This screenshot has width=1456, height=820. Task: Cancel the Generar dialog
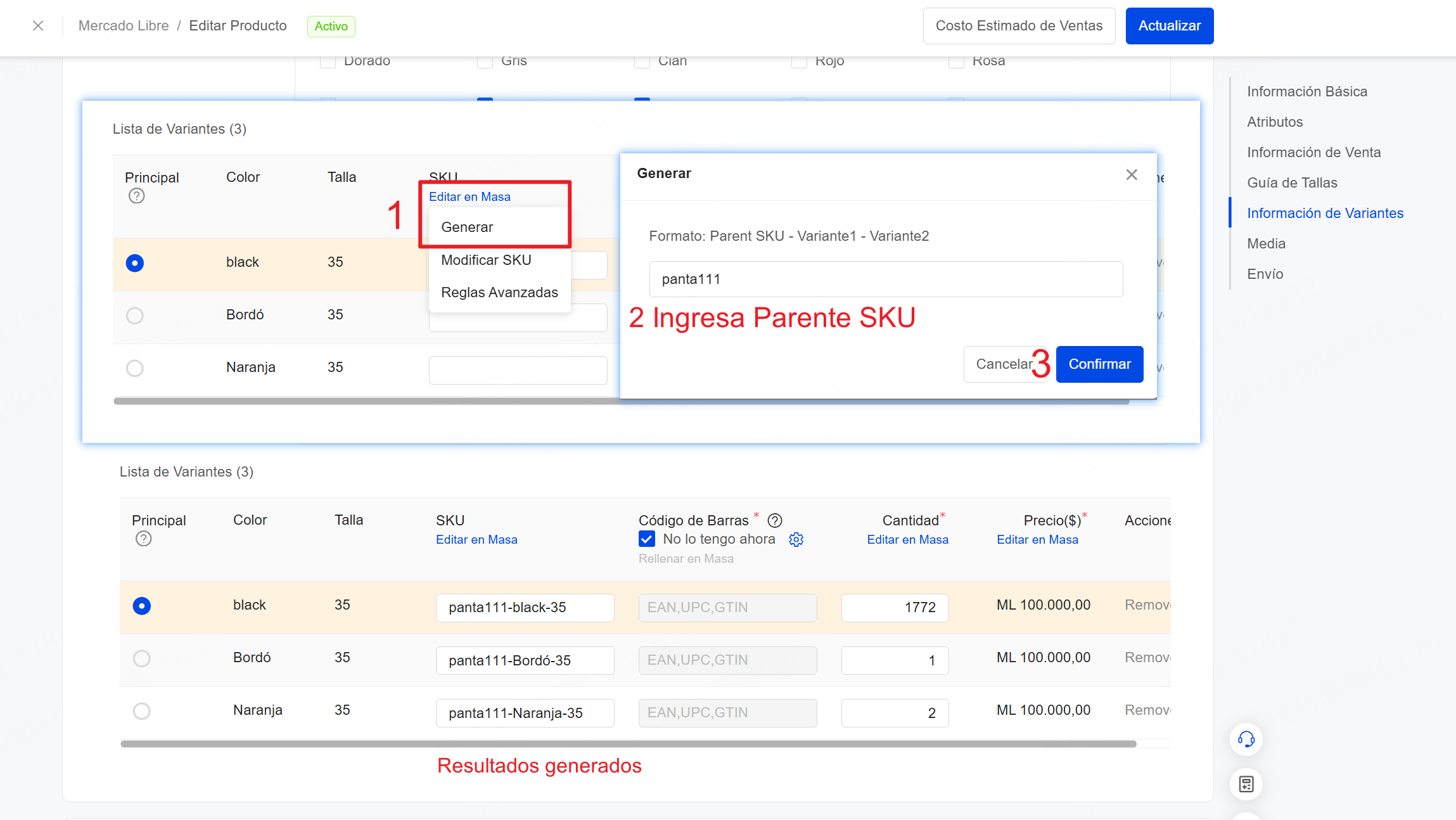[1004, 364]
